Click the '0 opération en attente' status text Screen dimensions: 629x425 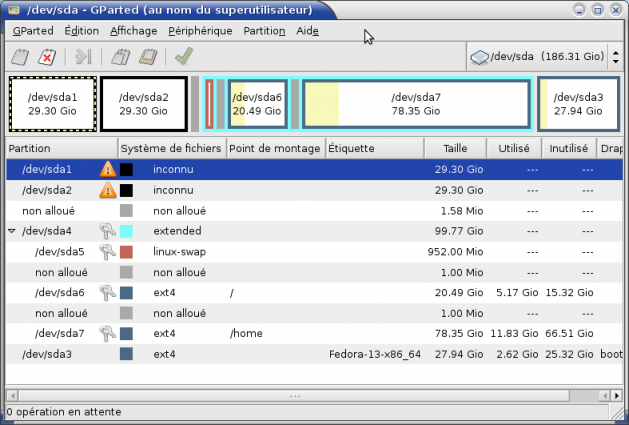(x=64, y=412)
